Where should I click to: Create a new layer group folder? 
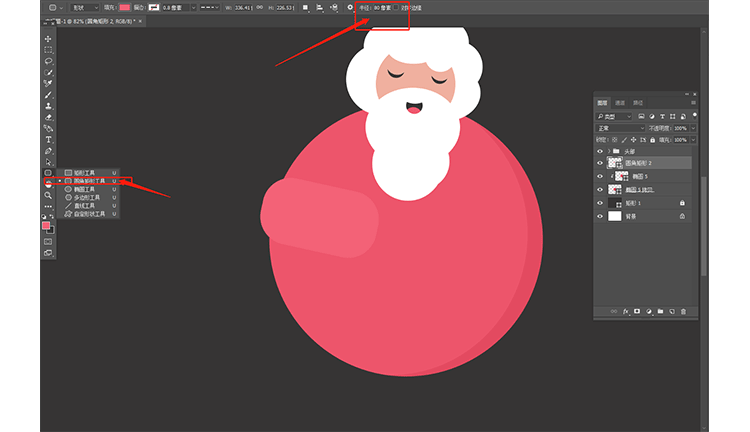[x=660, y=311]
